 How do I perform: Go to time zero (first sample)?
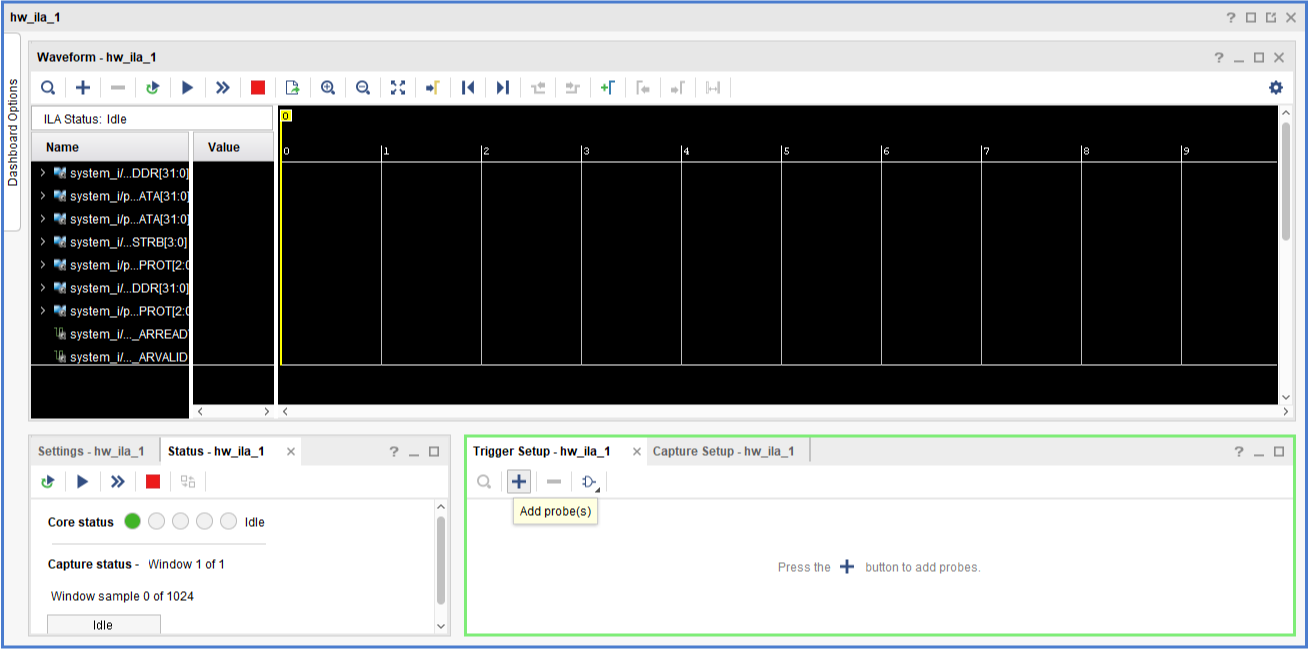click(467, 88)
